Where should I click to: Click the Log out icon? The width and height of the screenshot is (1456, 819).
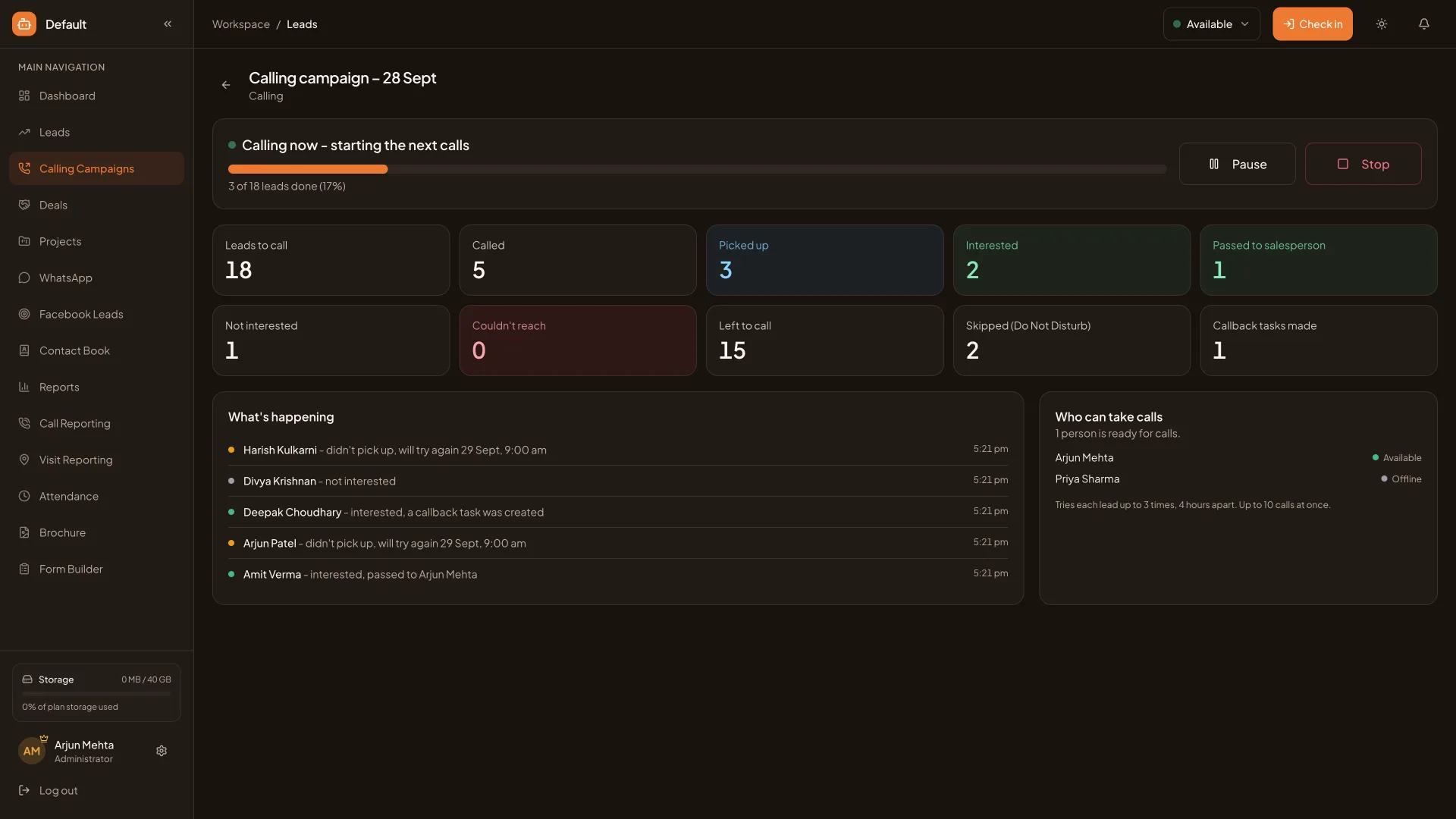24,790
